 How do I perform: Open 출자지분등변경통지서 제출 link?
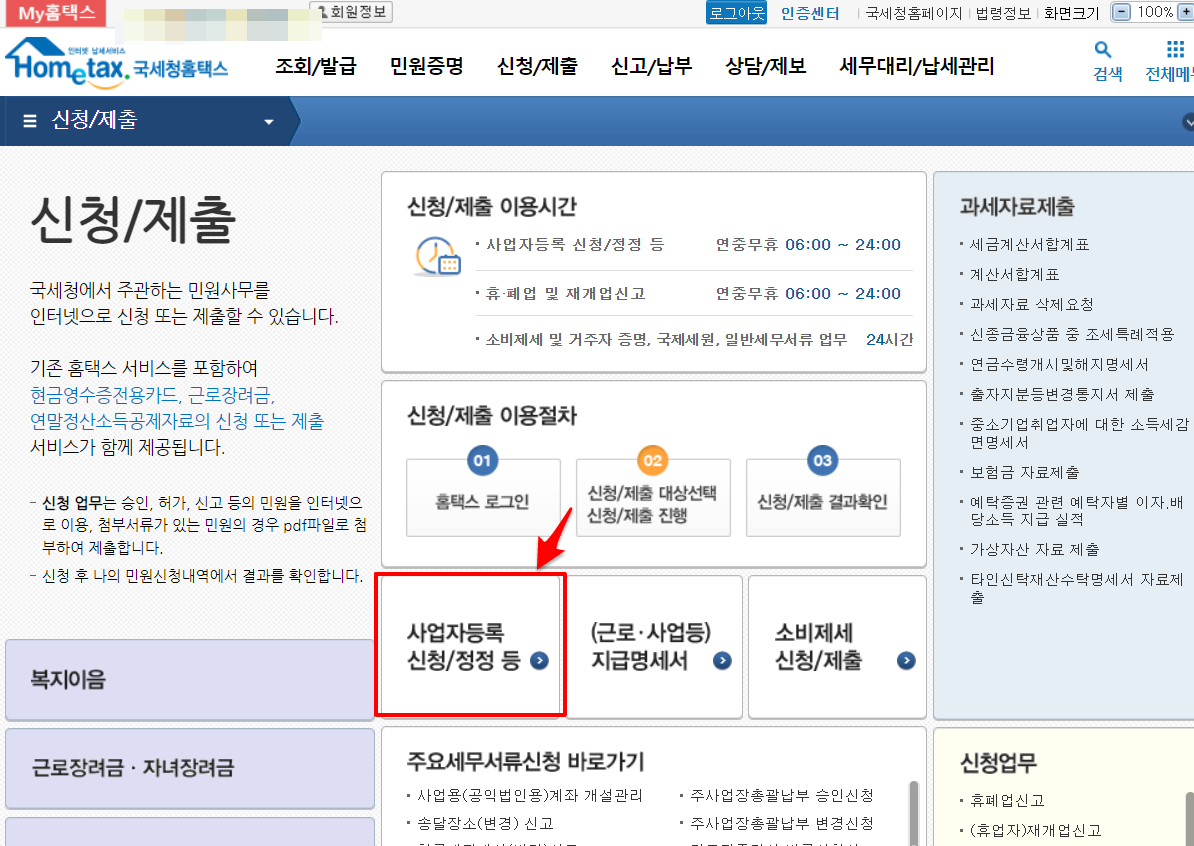pyautogui.click(x=1062, y=394)
